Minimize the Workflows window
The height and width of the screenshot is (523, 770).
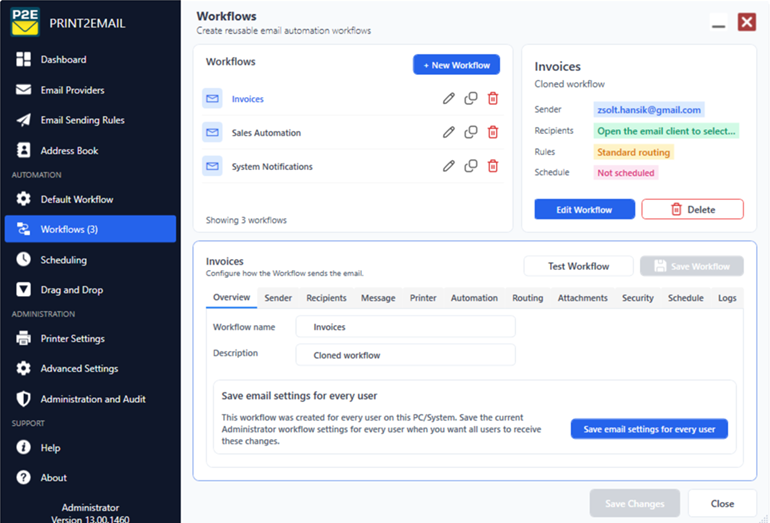(x=718, y=23)
